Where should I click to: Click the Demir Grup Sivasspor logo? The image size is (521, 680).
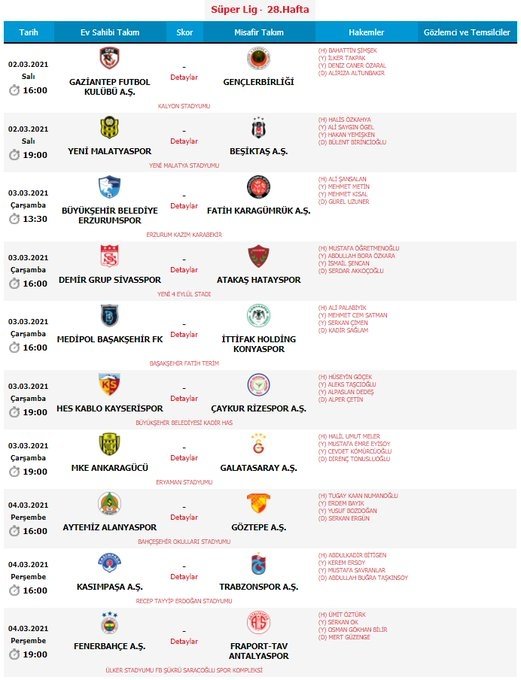pyautogui.click(x=109, y=256)
